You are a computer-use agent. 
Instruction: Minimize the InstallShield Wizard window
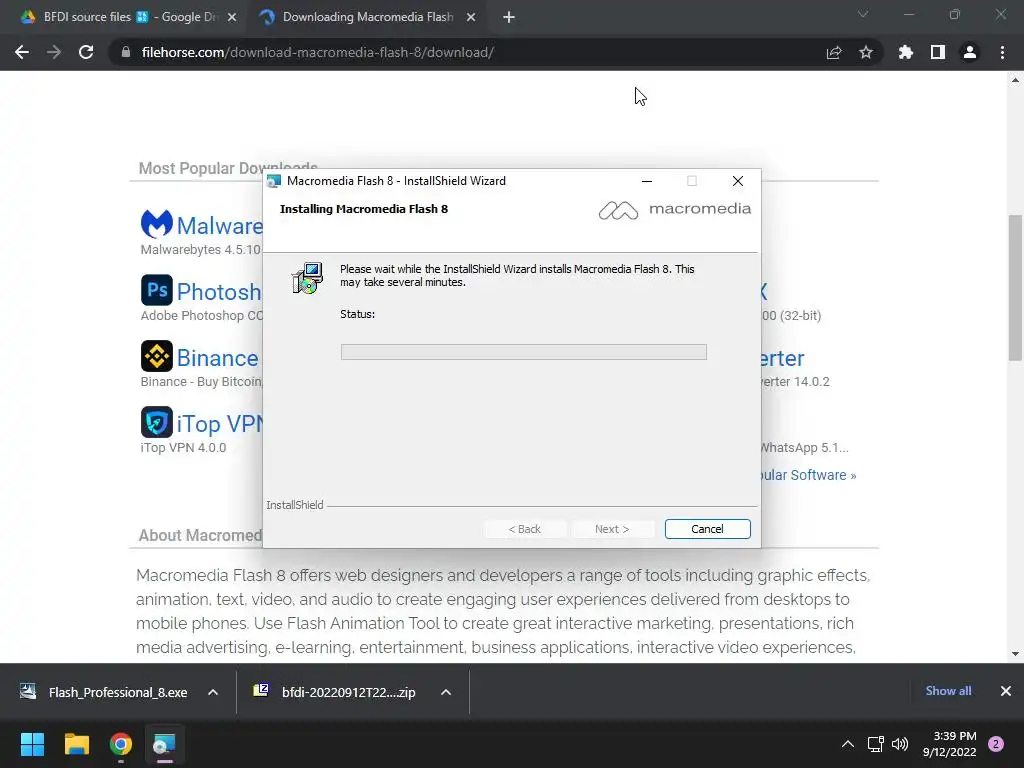[647, 181]
